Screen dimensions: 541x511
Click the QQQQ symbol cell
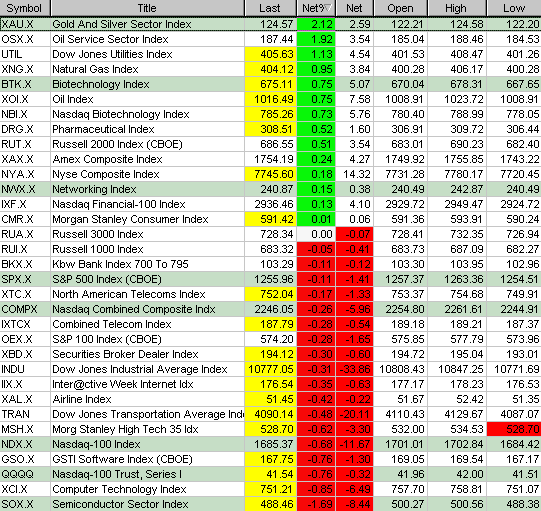click(x=25, y=474)
